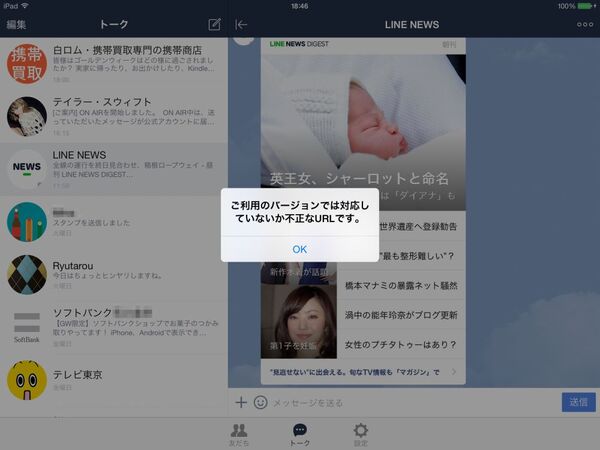Open the Ryutarou chat

114,275
